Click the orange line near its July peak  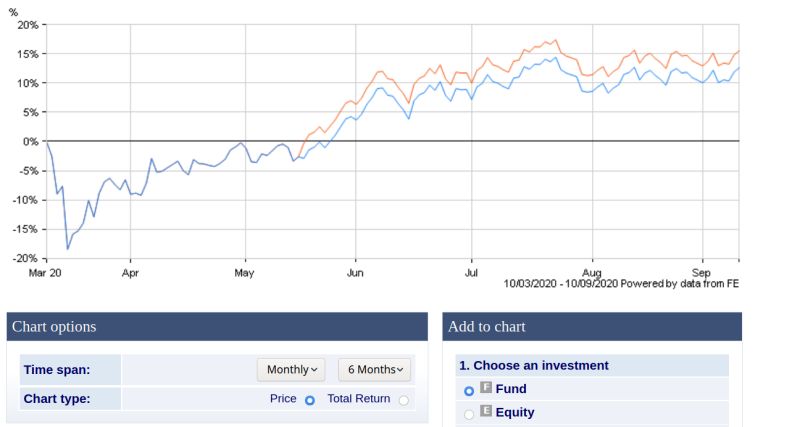pos(555,40)
